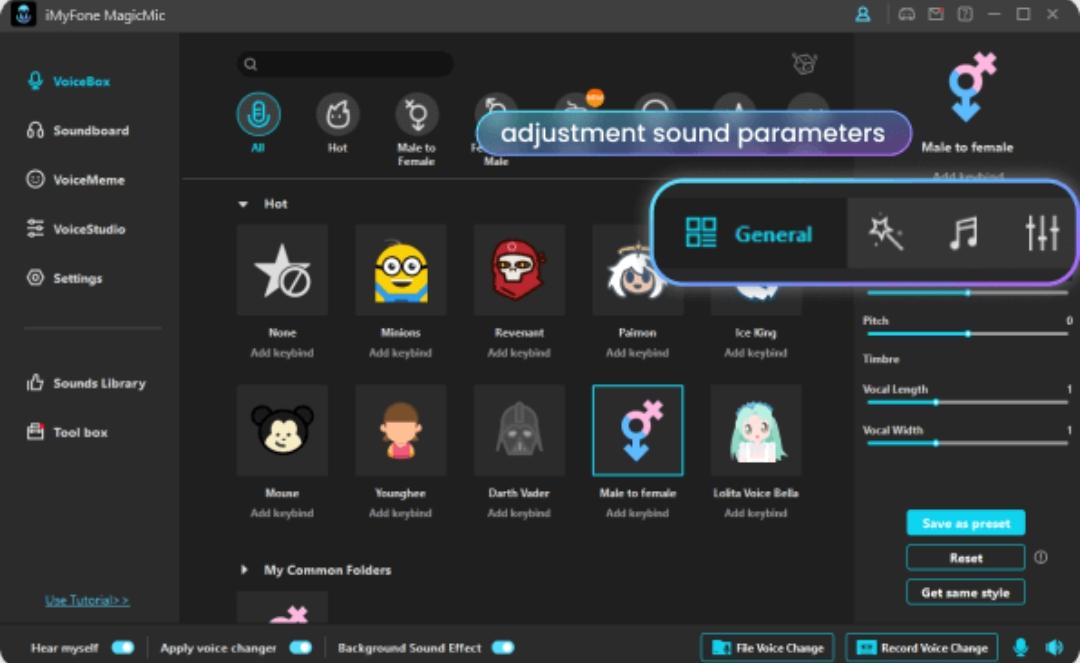Open Sounds Library

[86, 383]
